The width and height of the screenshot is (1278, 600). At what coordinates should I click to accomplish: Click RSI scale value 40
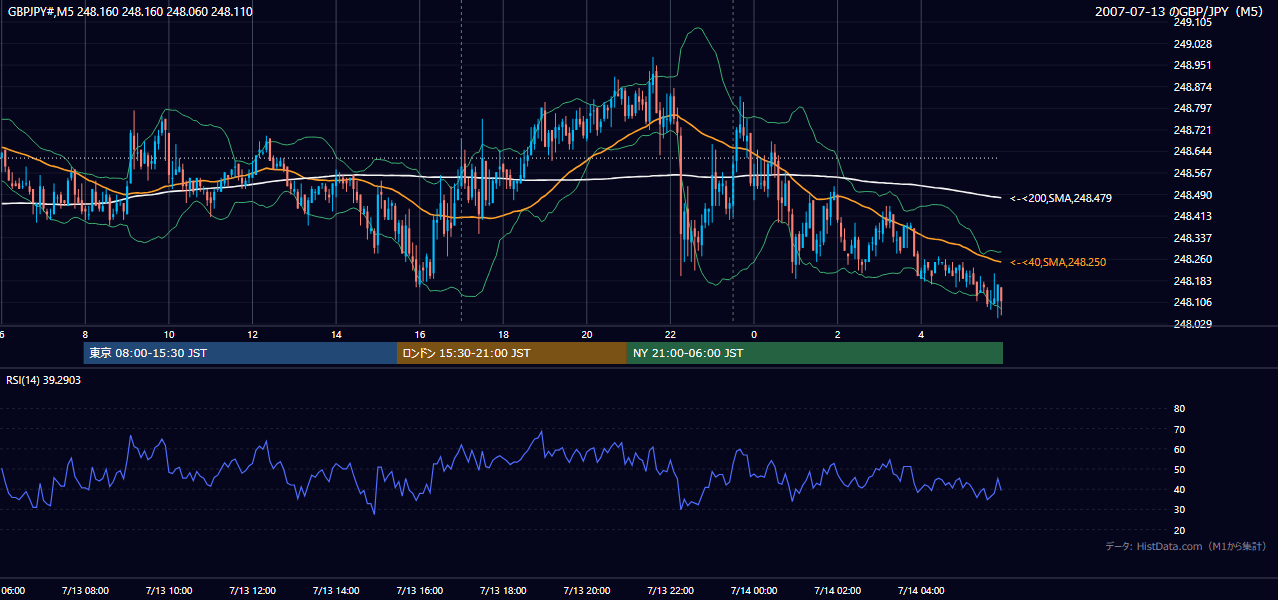pos(1179,489)
